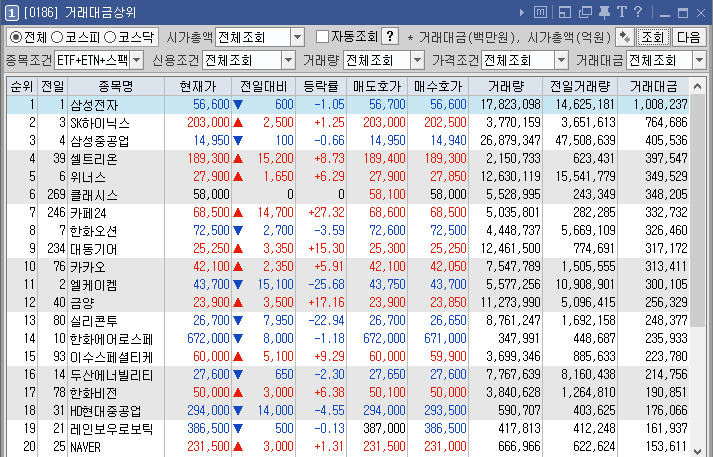Click the duplicate window icon in title bar

click(x=585, y=13)
